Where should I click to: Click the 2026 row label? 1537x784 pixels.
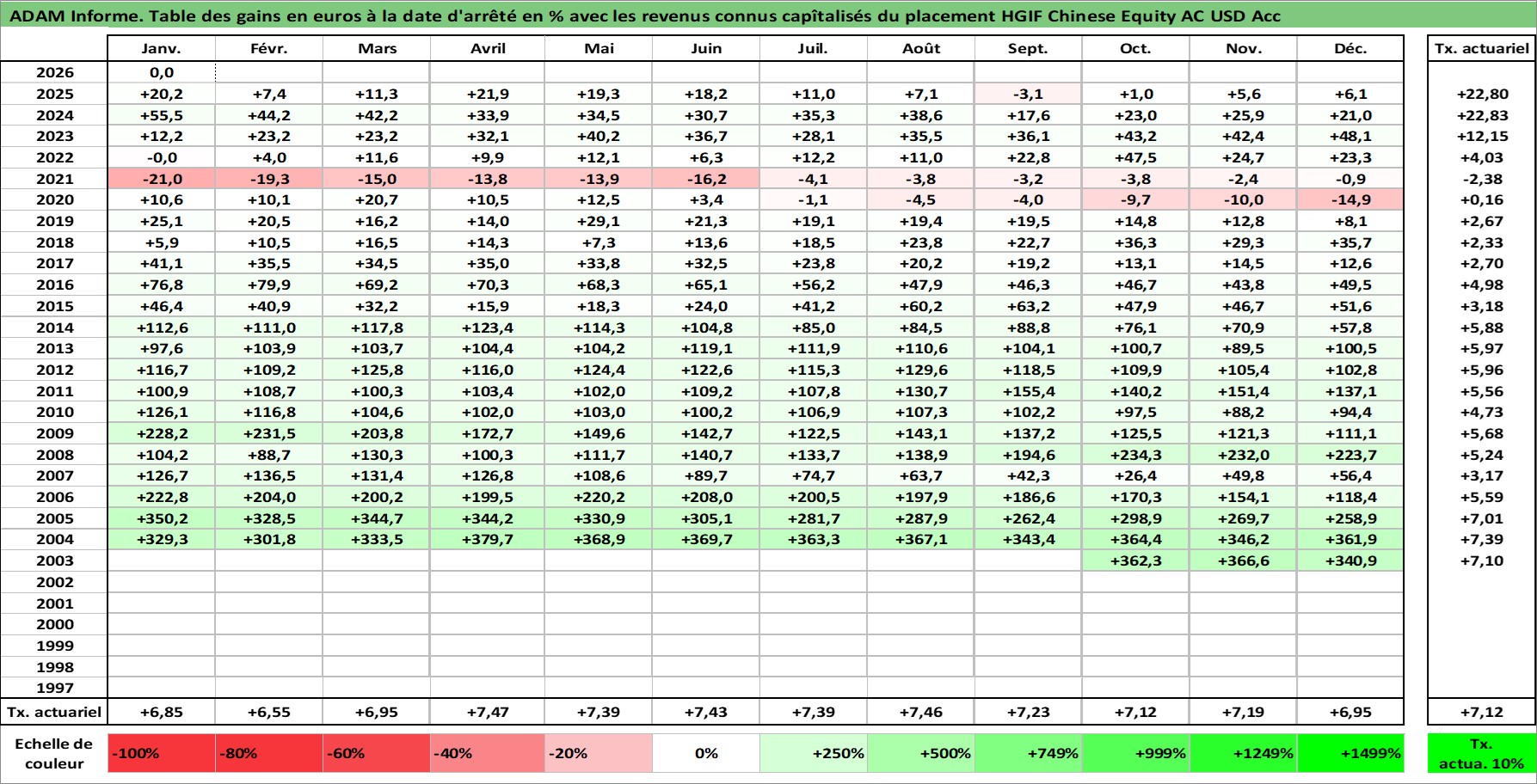(x=54, y=73)
